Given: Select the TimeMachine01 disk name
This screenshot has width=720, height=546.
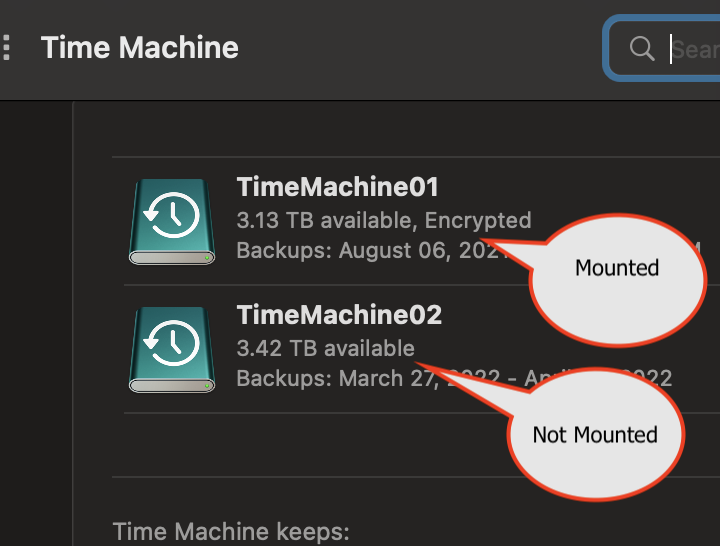Looking at the screenshot, I should (x=338, y=187).
